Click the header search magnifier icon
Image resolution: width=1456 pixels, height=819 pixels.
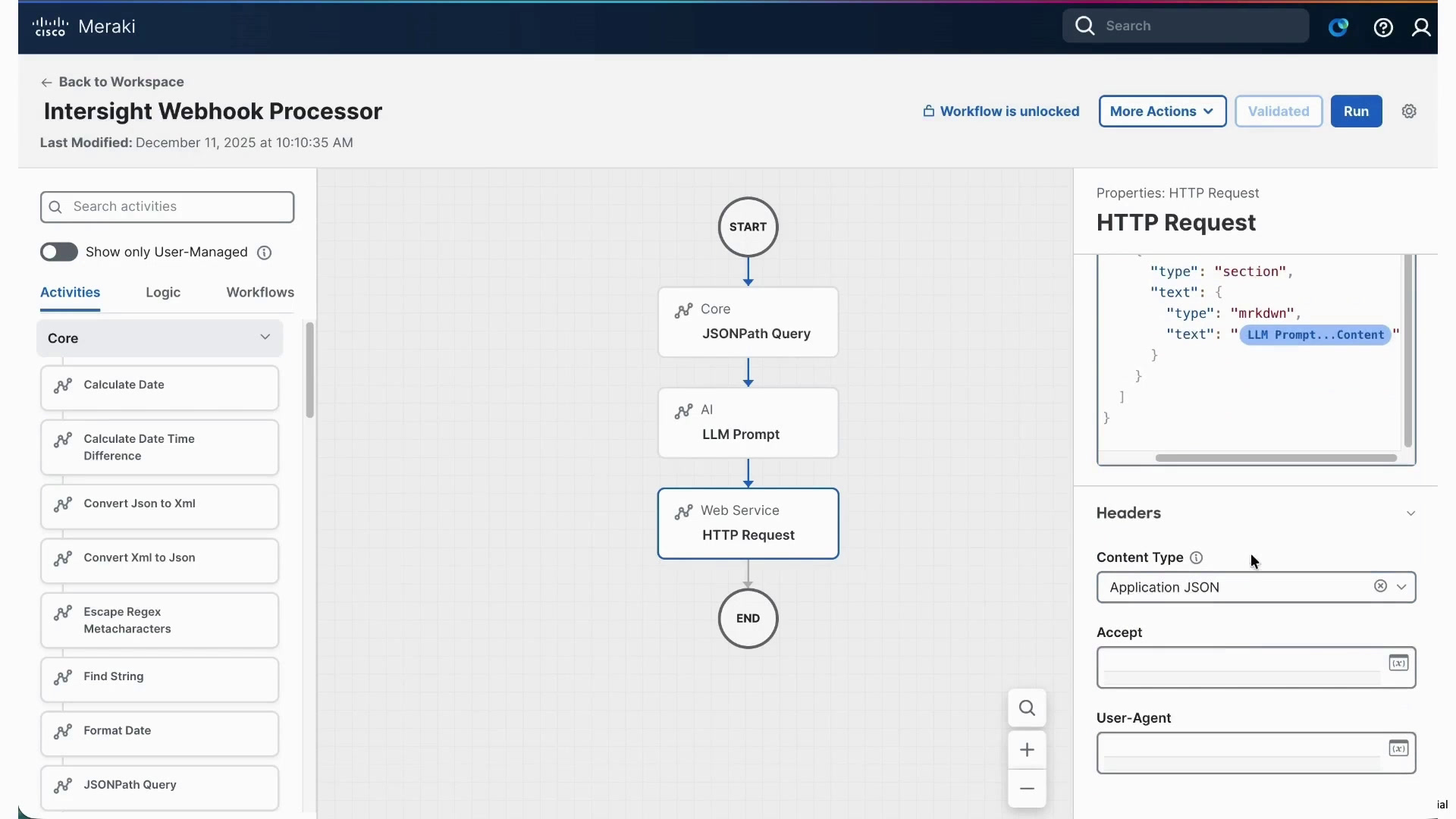pos(1085,26)
